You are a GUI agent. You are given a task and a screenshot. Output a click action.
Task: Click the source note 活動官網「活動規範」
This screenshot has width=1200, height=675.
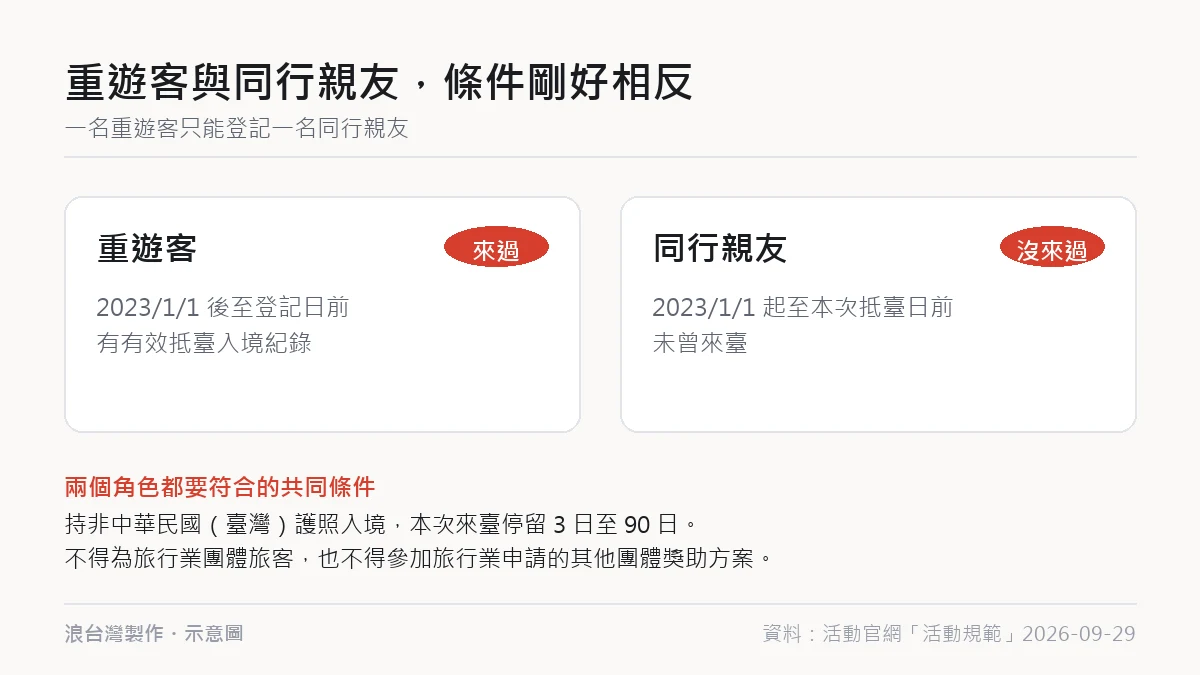click(920, 634)
